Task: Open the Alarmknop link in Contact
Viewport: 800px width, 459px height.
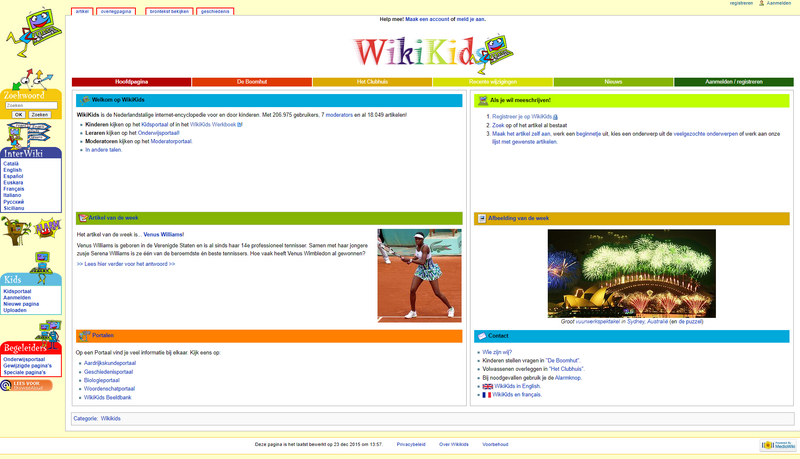Action: [x=568, y=378]
